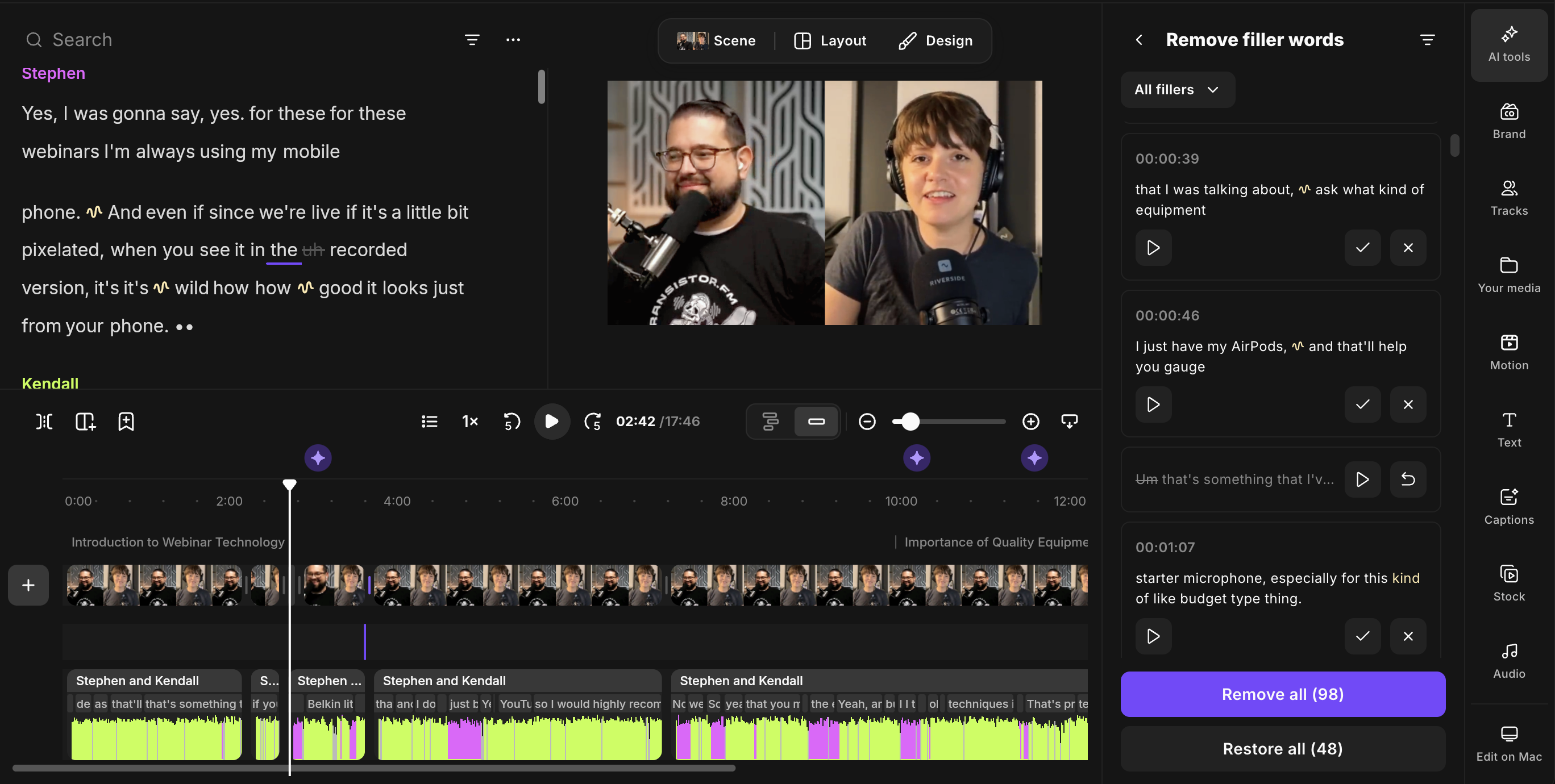
Task: Open the Tracks sidebar panel
Action: (x=1508, y=198)
